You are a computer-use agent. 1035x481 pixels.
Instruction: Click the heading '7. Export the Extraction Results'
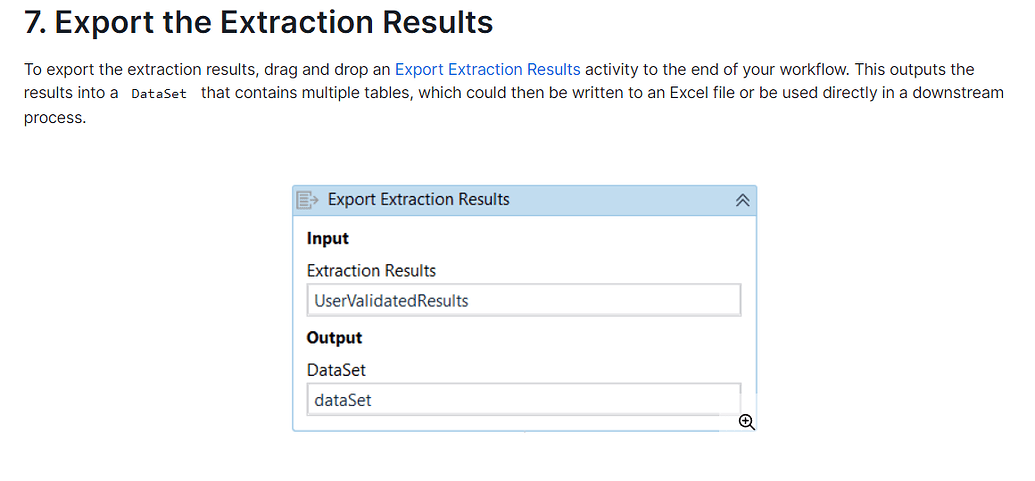coord(259,22)
